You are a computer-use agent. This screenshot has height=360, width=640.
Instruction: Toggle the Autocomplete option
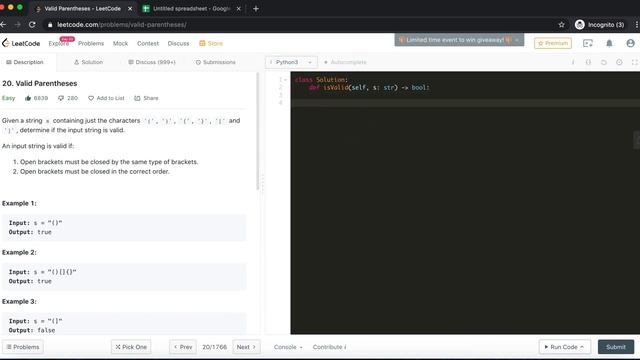[345, 62]
